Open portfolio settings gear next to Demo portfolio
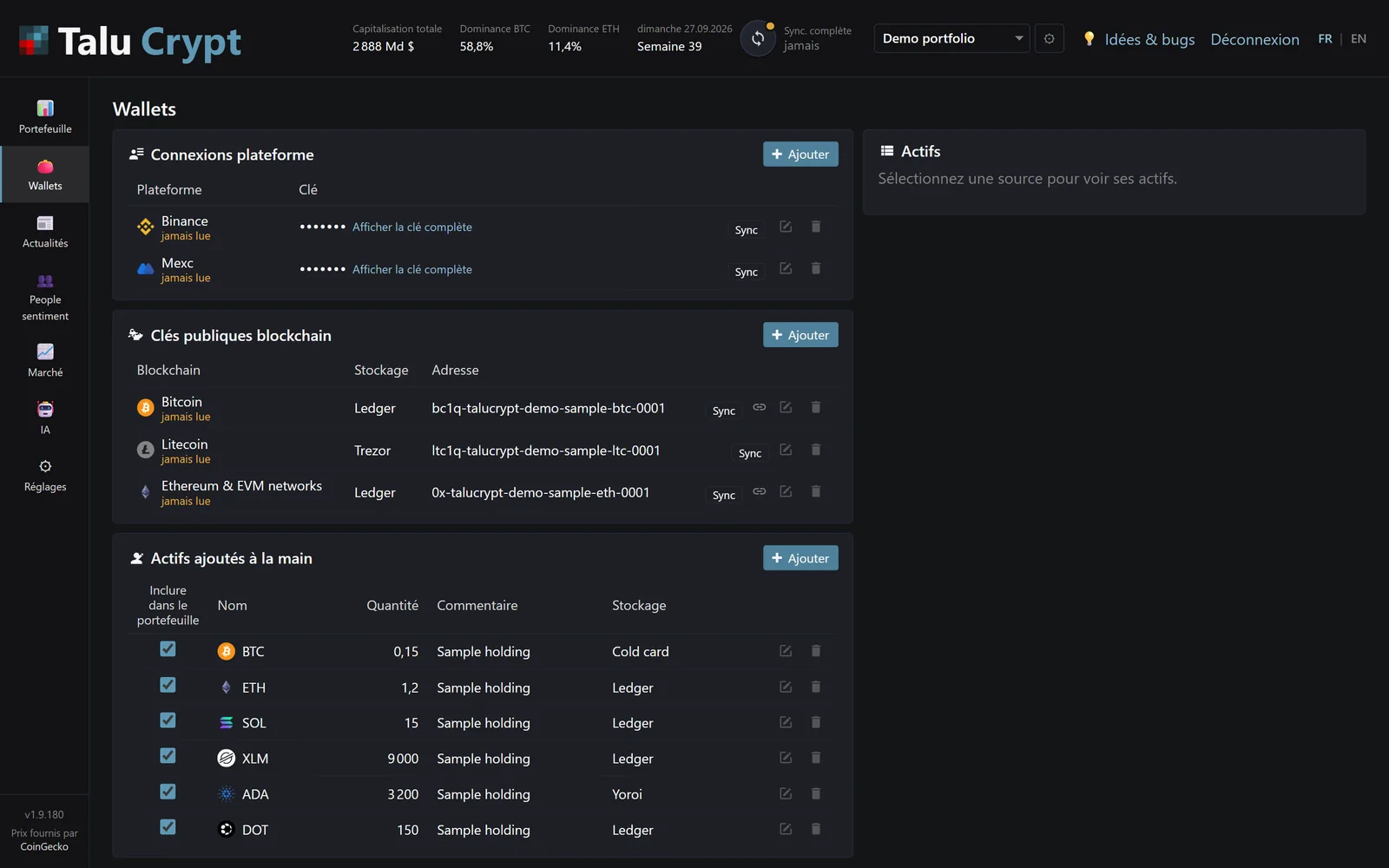This screenshot has height=868, width=1389. pyautogui.click(x=1049, y=38)
